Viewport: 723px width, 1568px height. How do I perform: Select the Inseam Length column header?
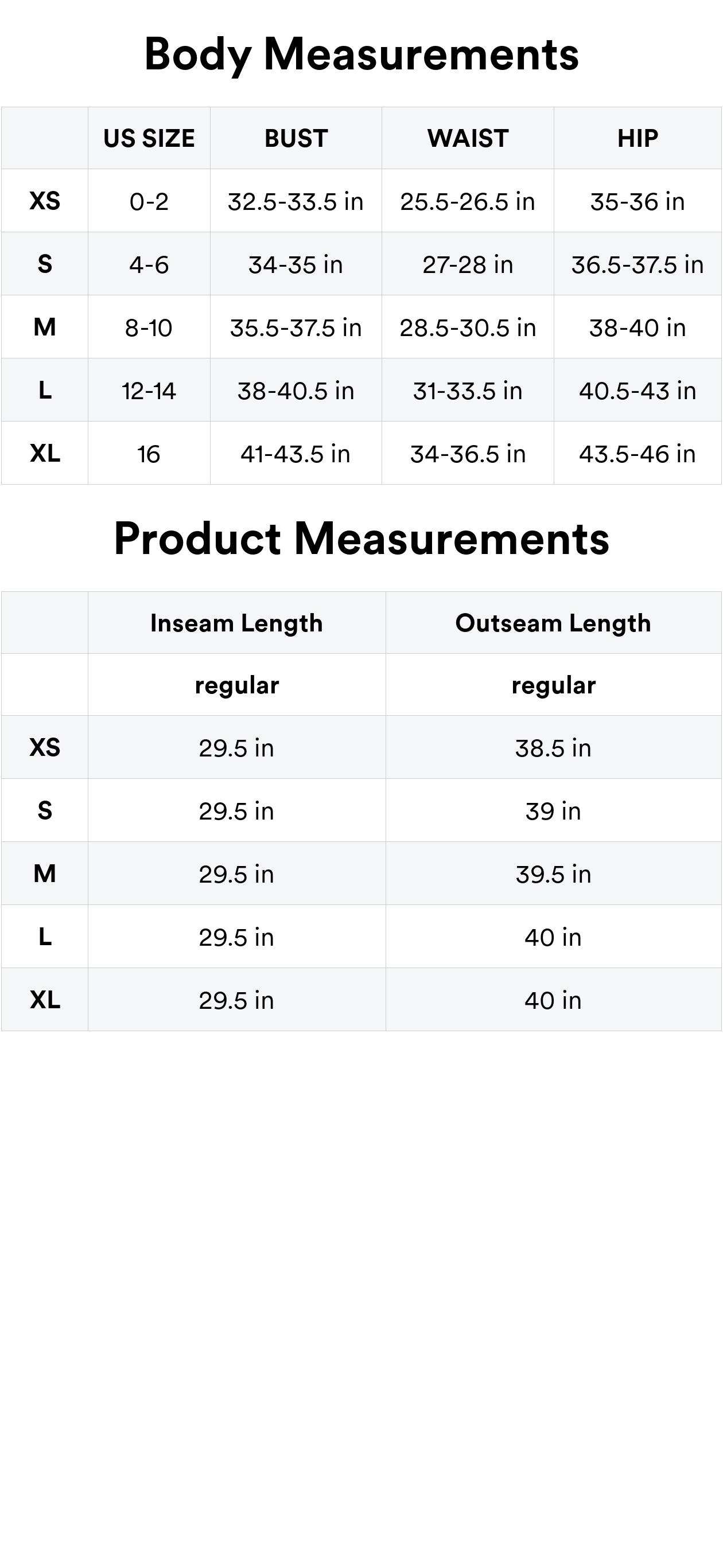point(236,623)
